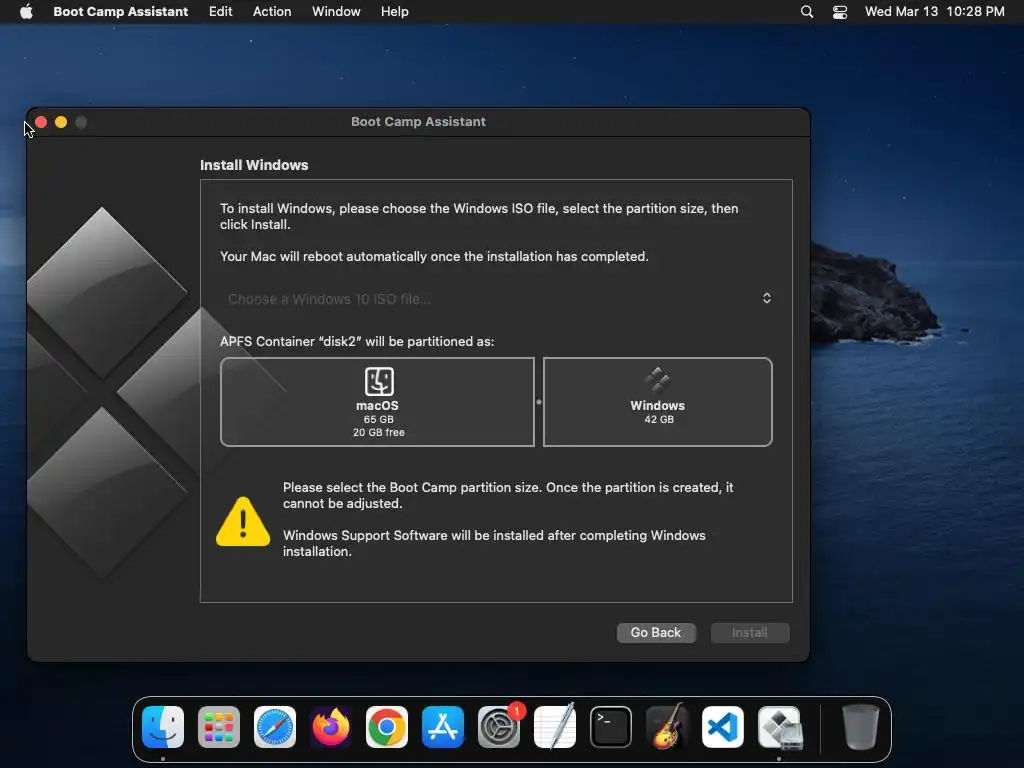
Task: Launch GarageBand from the Dock
Action: click(667, 727)
